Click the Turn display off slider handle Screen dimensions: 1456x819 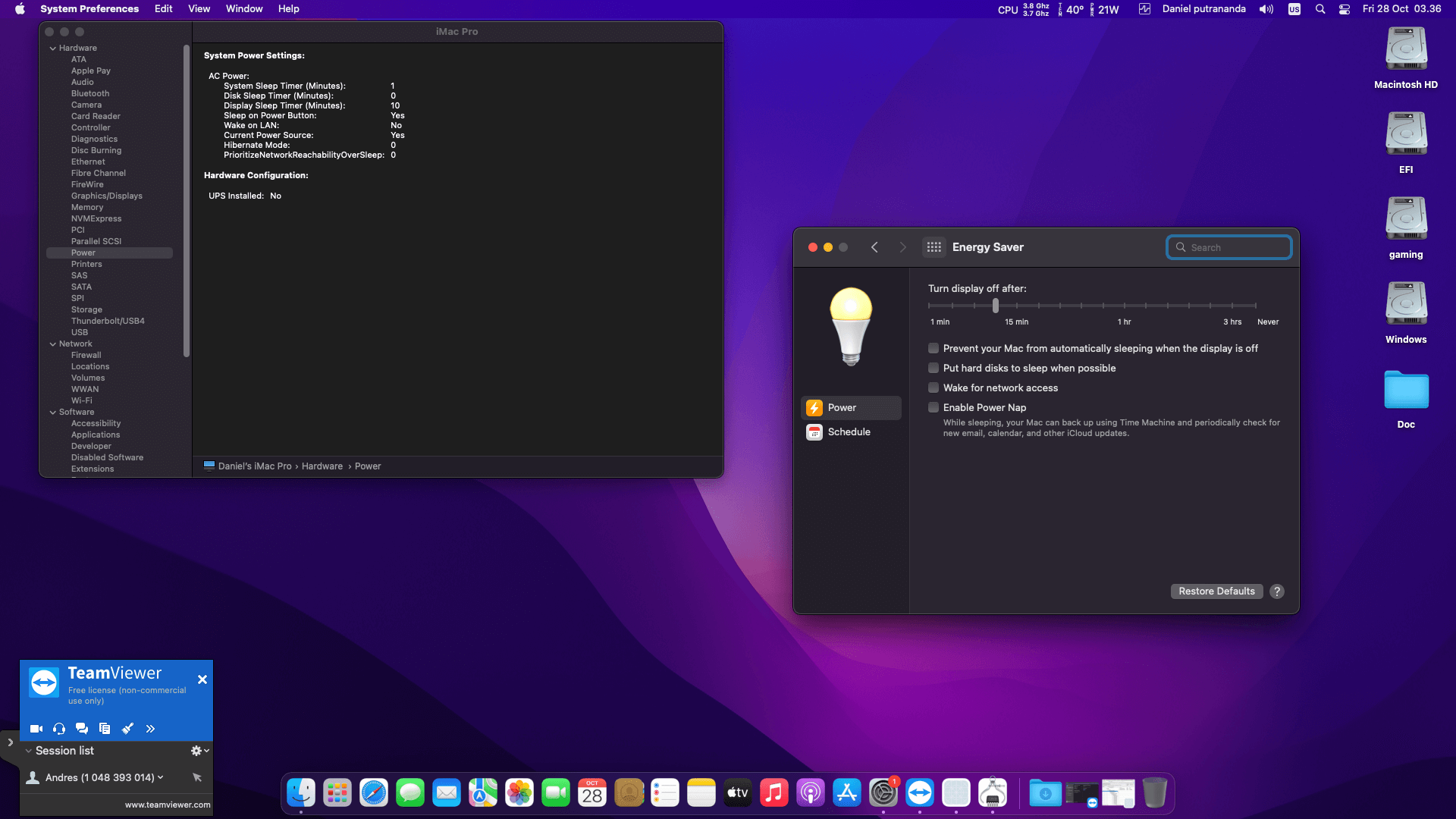[x=996, y=306]
